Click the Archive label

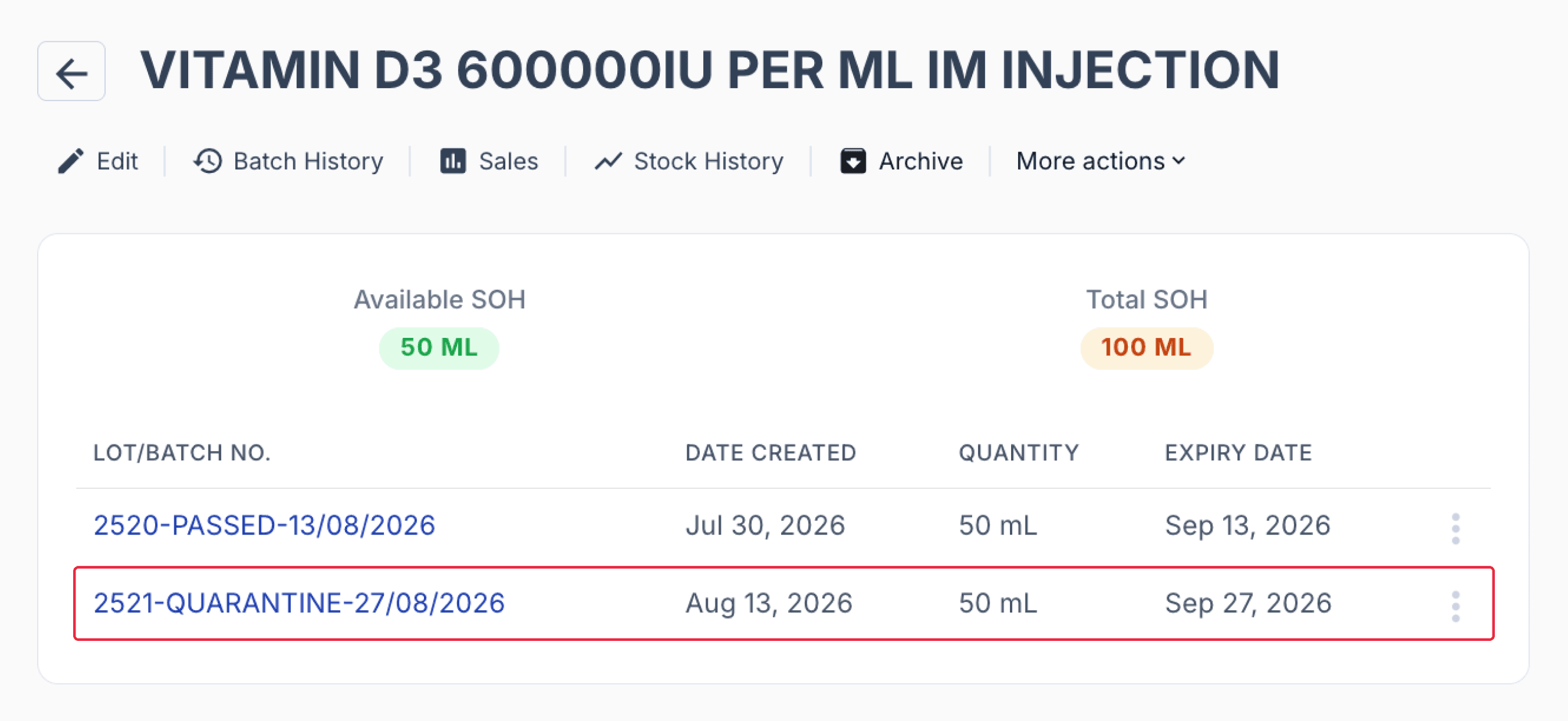[920, 161]
